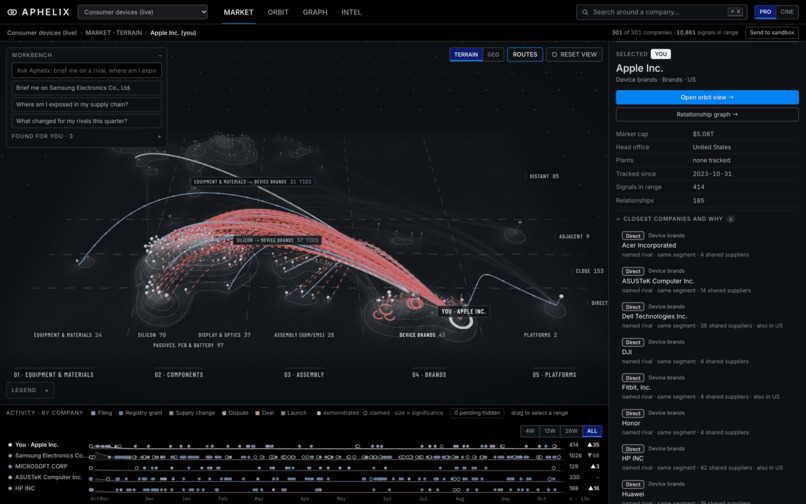Click the Deal legend square
Image resolution: width=806 pixels, height=504 pixels.
click(258, 413)
